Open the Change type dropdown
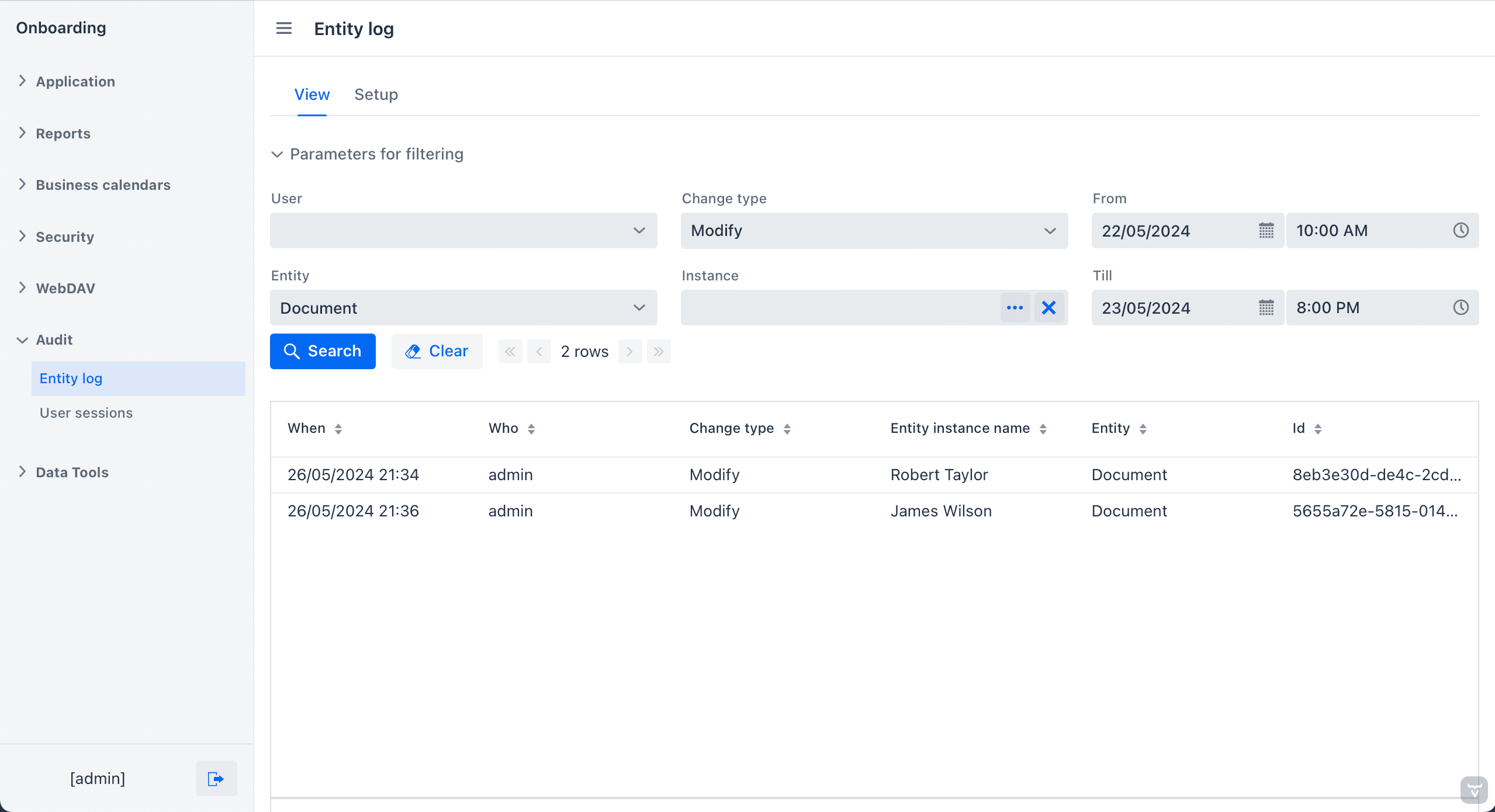 (x=874, y=231)
